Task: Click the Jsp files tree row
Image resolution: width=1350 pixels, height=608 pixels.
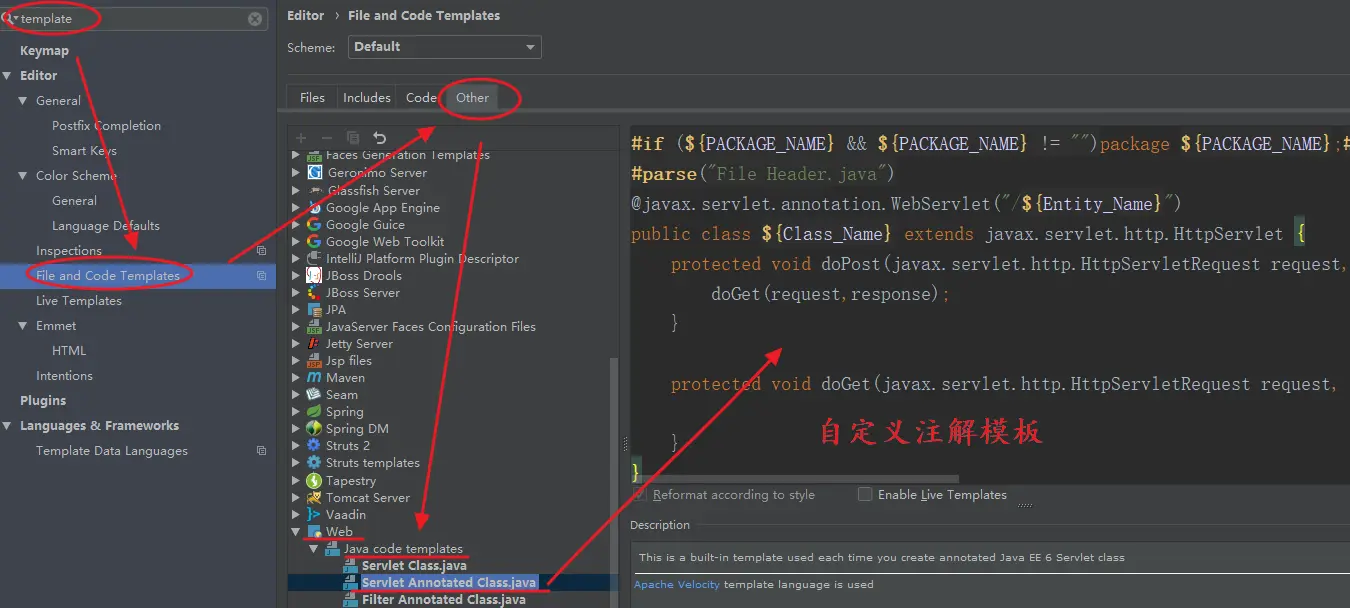Action: tap(348, 360)
